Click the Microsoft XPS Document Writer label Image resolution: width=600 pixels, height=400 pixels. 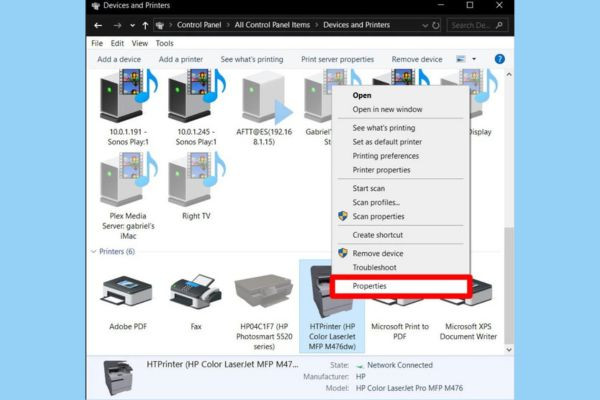click(x=468, y=331)
